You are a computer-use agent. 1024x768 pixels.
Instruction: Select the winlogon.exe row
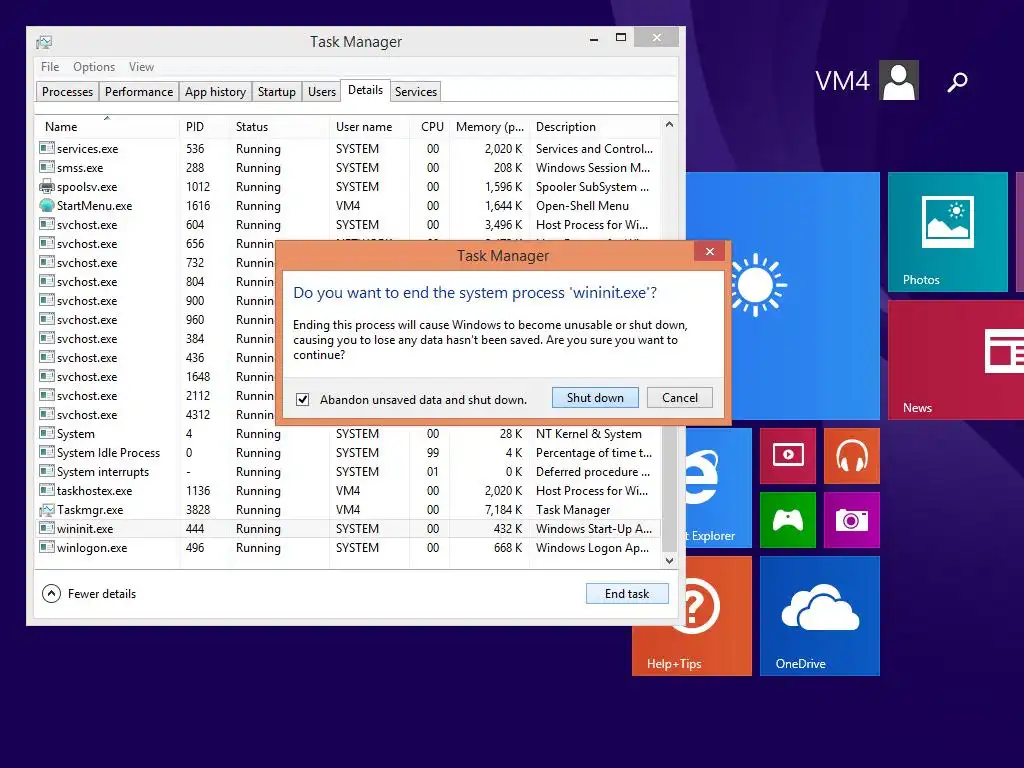click(348, 547)
